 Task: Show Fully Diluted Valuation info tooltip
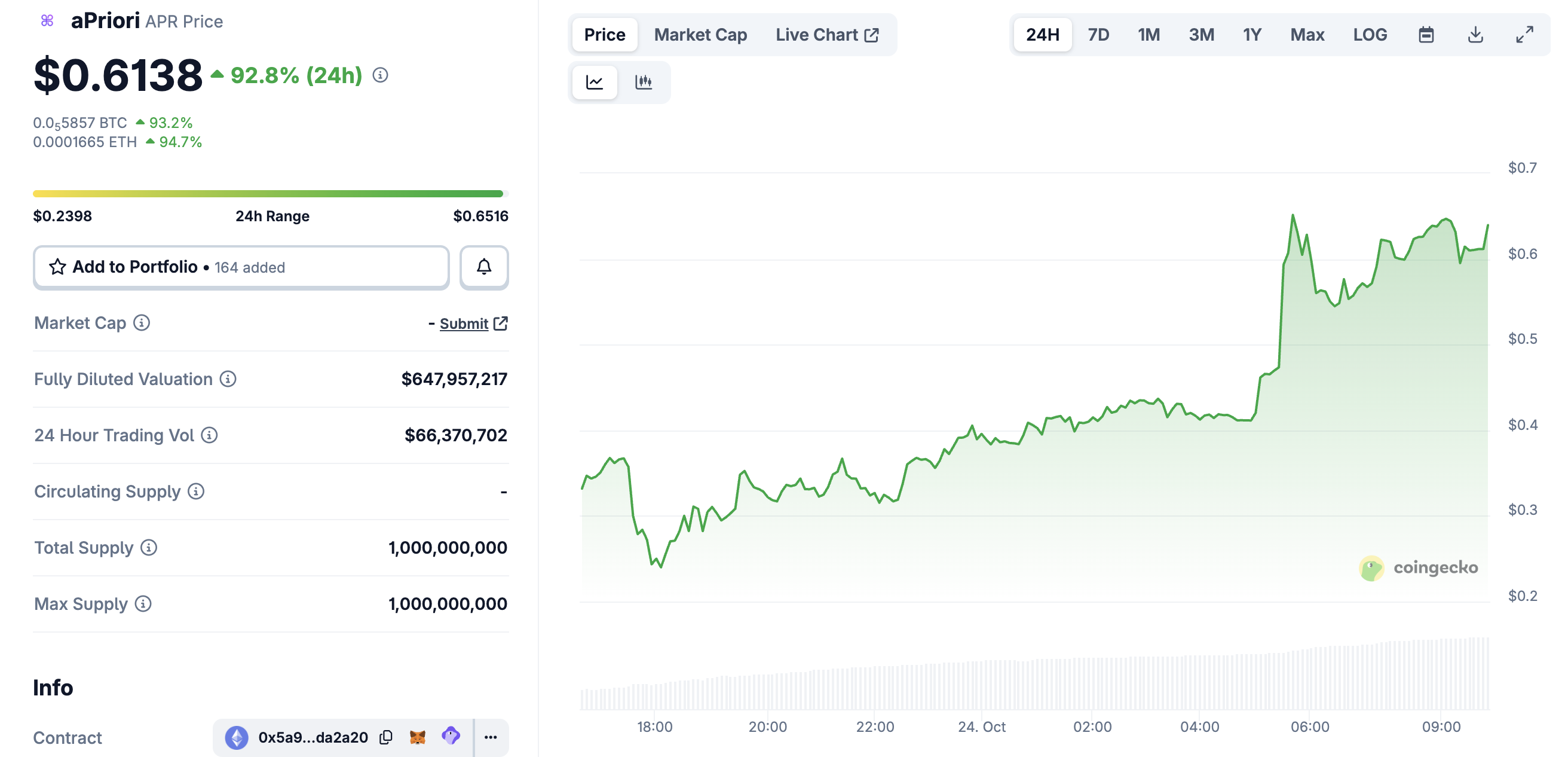(228, 379)
